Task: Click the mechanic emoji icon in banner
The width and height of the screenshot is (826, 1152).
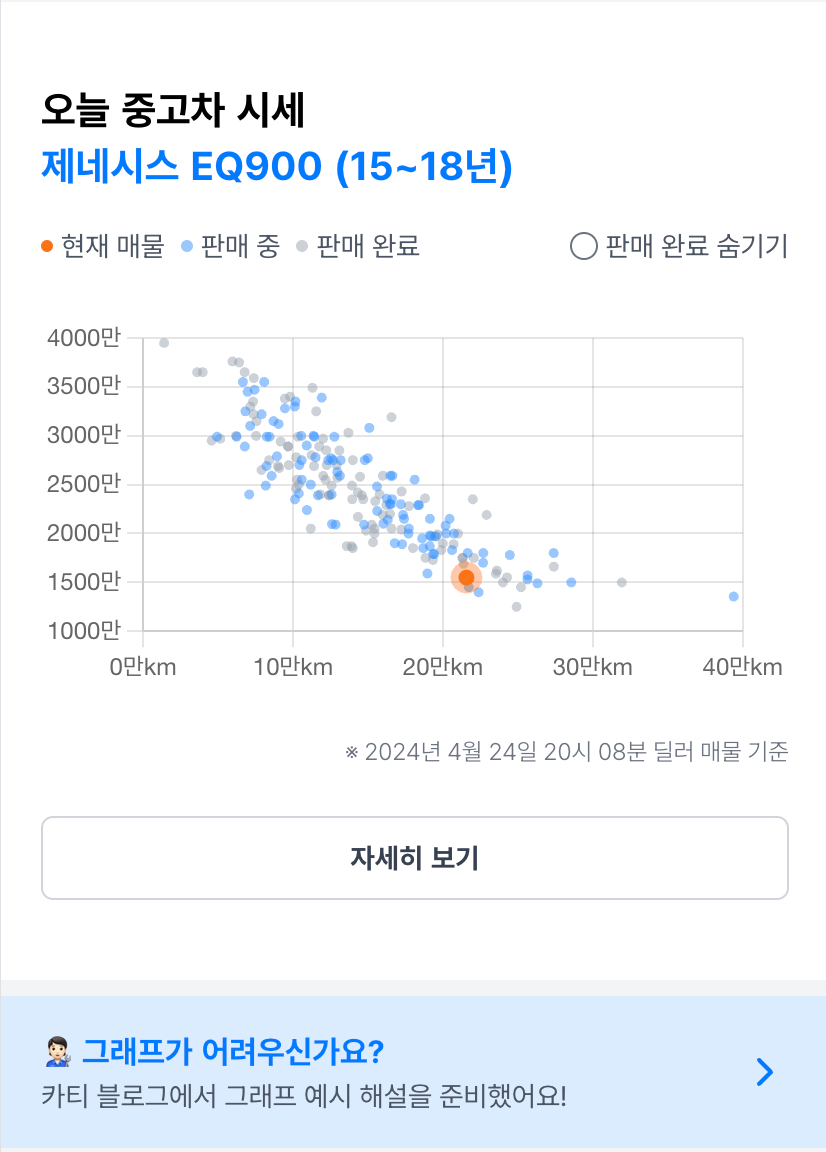Action: click(58, 1052)
